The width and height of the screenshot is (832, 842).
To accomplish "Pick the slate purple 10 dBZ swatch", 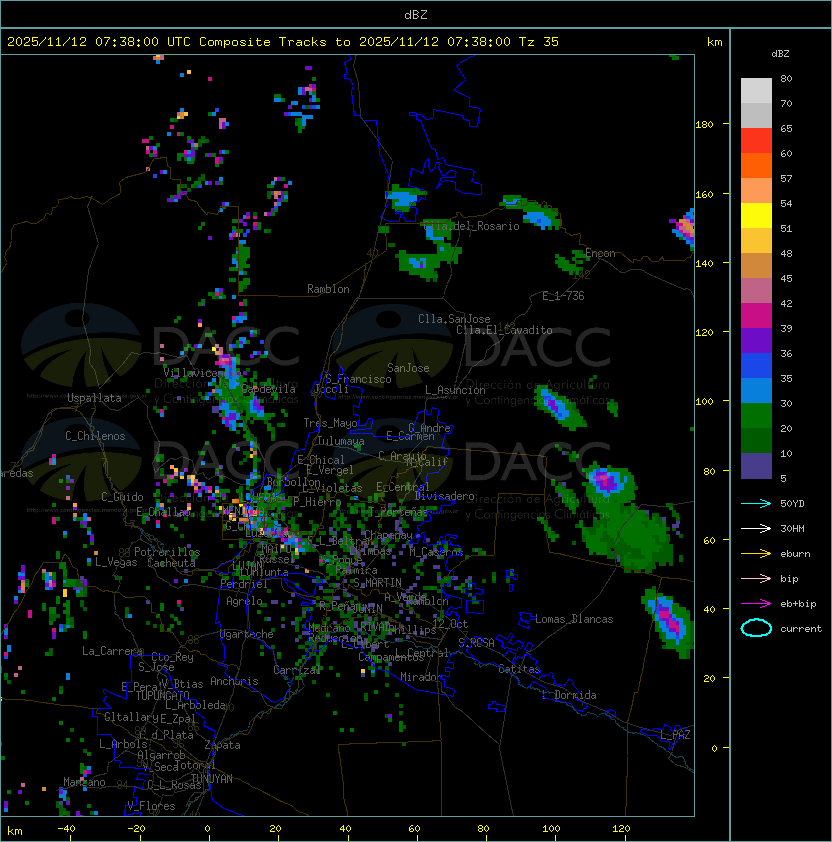I will tap(756, 466).
